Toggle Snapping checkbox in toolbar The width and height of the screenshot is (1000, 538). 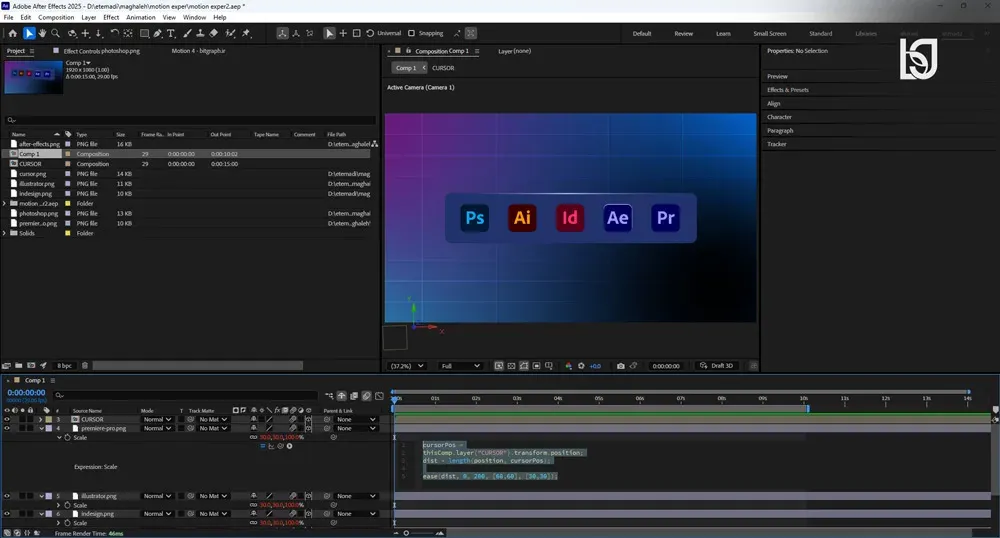411,33
